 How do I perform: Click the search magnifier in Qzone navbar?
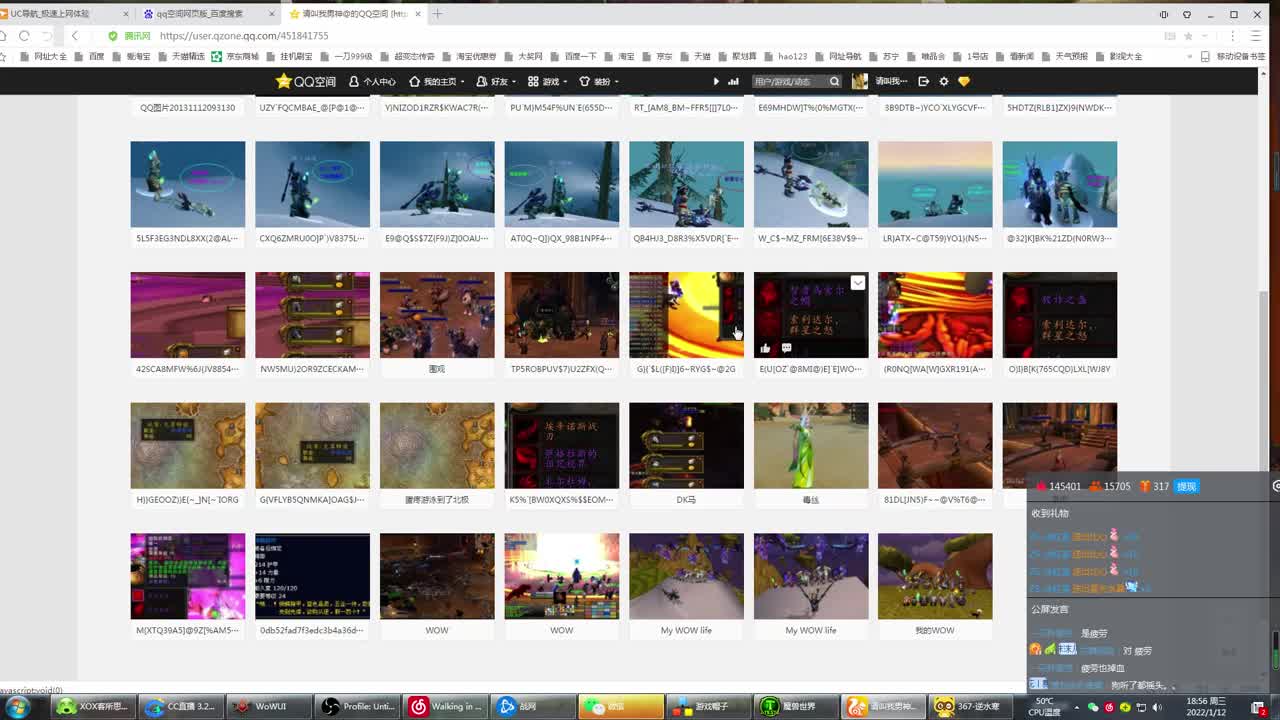(x=835, y=81)
